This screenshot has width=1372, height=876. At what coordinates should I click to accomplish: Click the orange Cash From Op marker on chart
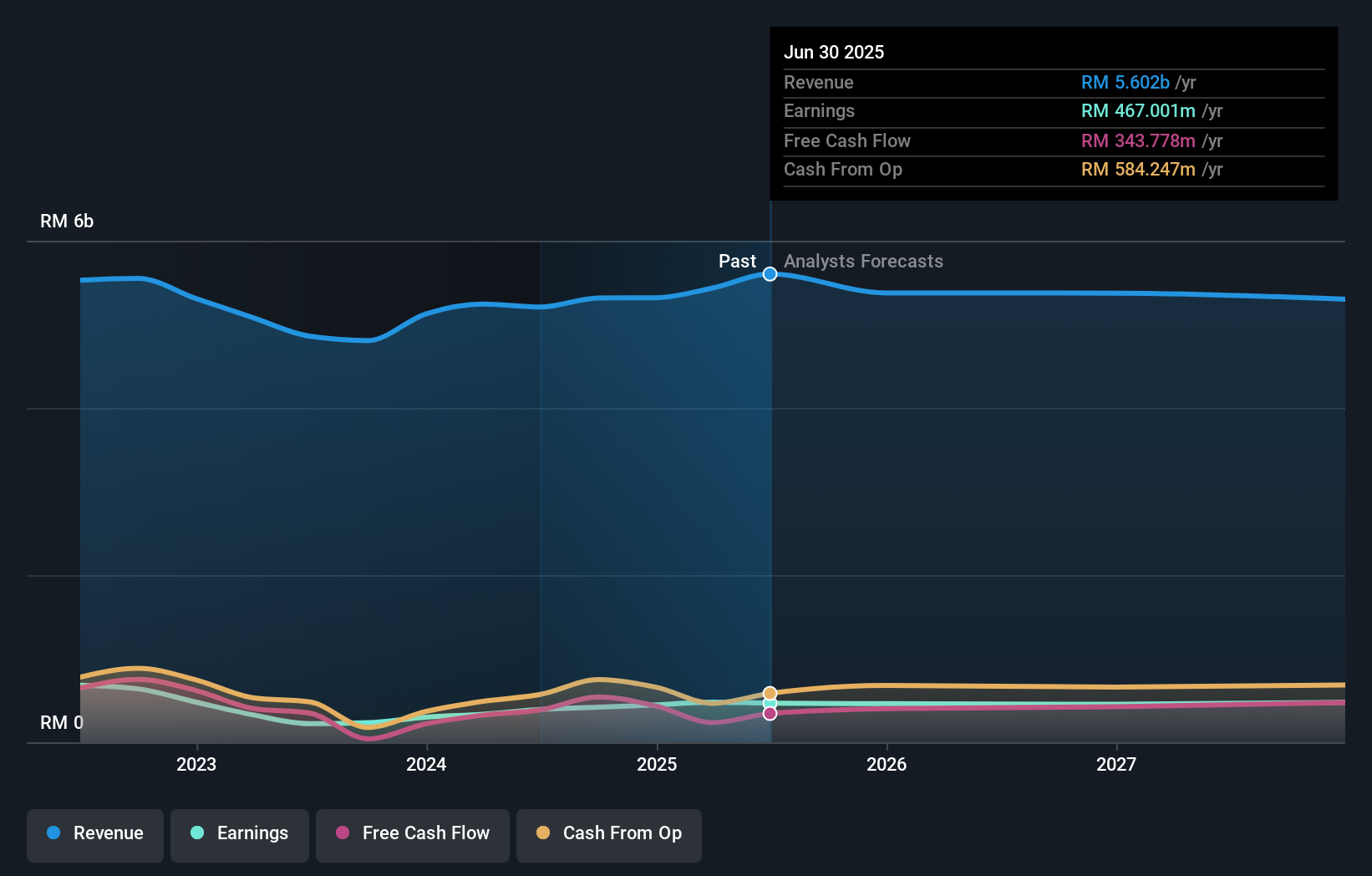770,692
